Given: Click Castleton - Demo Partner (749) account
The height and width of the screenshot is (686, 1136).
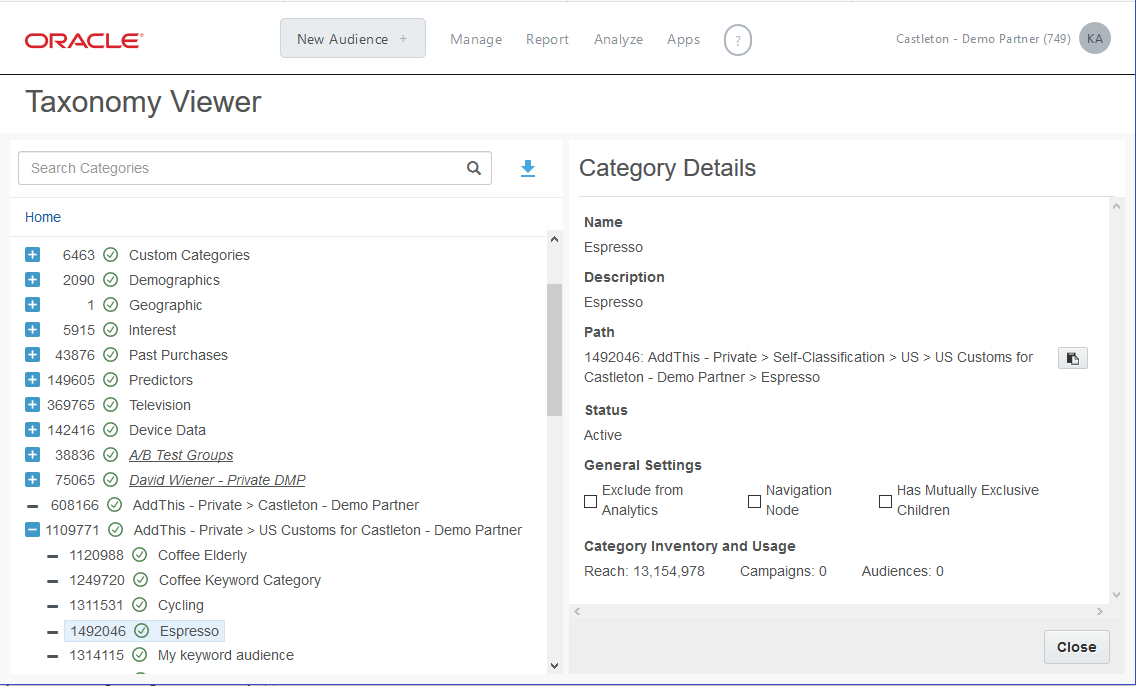Looking at the screenshot, I should (x=983, y=39).
